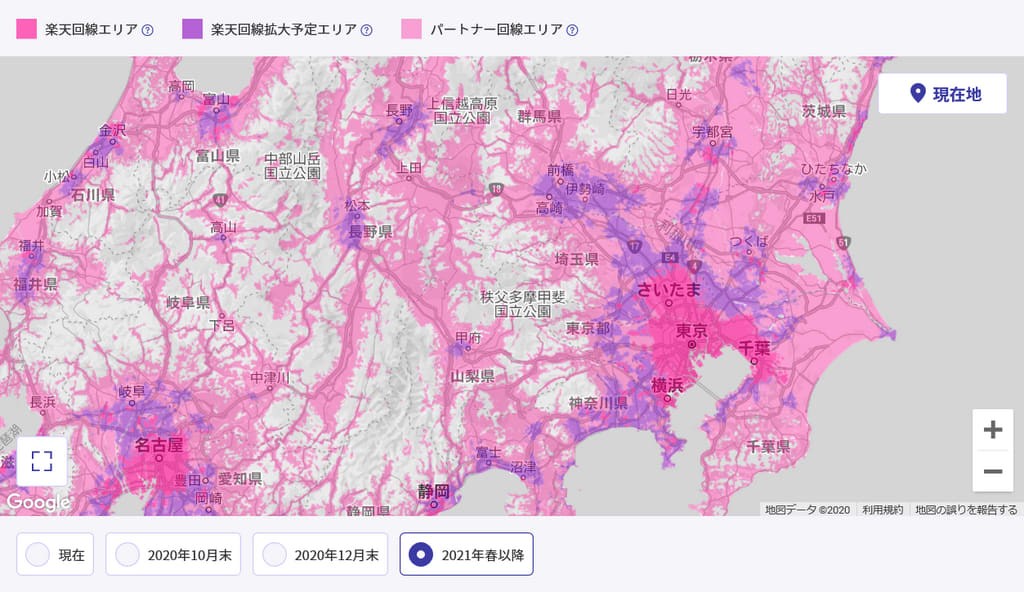Screen dimensions: 1024x592
Task: Open help icon beside 楽天回線エリア
Action: [x=148, y=30]
